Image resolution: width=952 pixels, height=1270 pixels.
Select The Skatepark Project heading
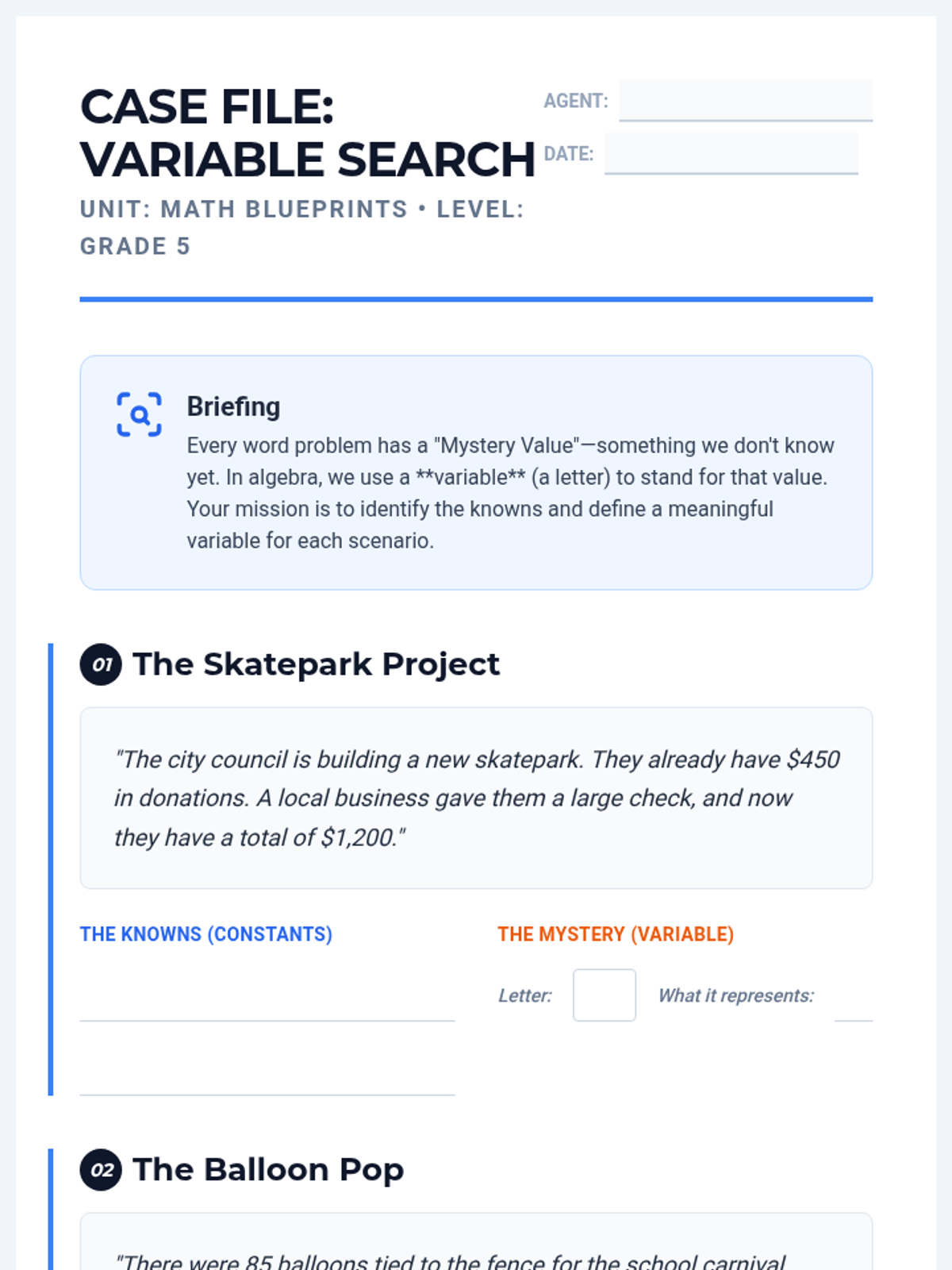(x=316, y=664)
